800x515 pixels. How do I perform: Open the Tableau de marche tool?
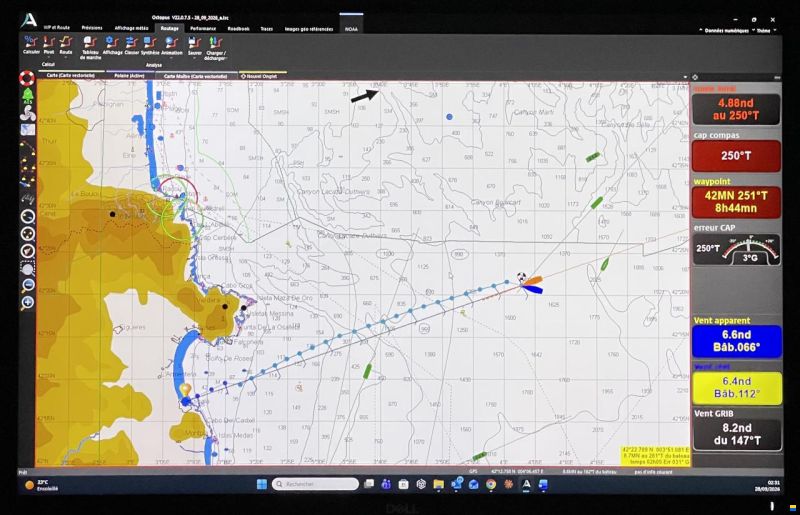(90, 47)
